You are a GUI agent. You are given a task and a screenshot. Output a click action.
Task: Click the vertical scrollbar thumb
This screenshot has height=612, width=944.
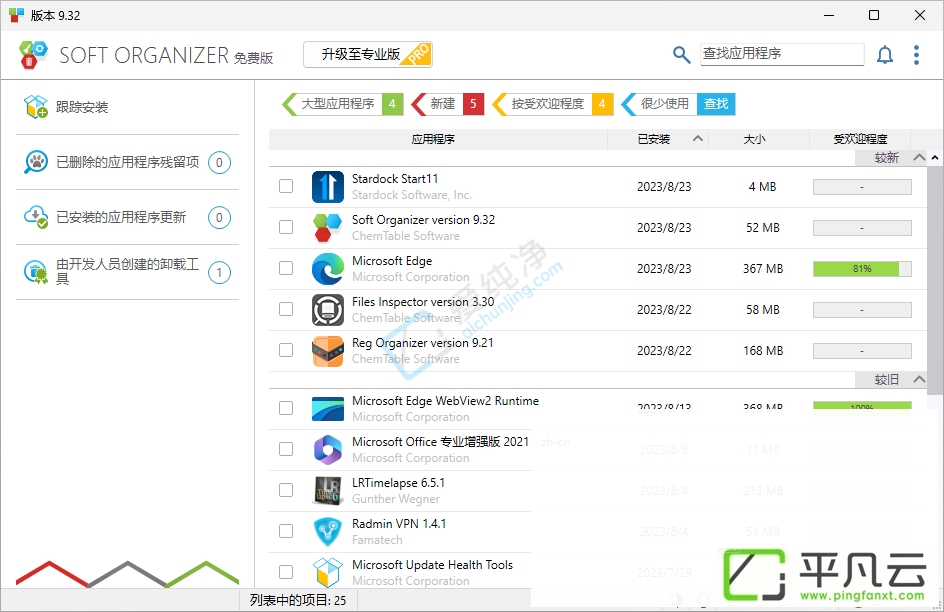[934, 279]
